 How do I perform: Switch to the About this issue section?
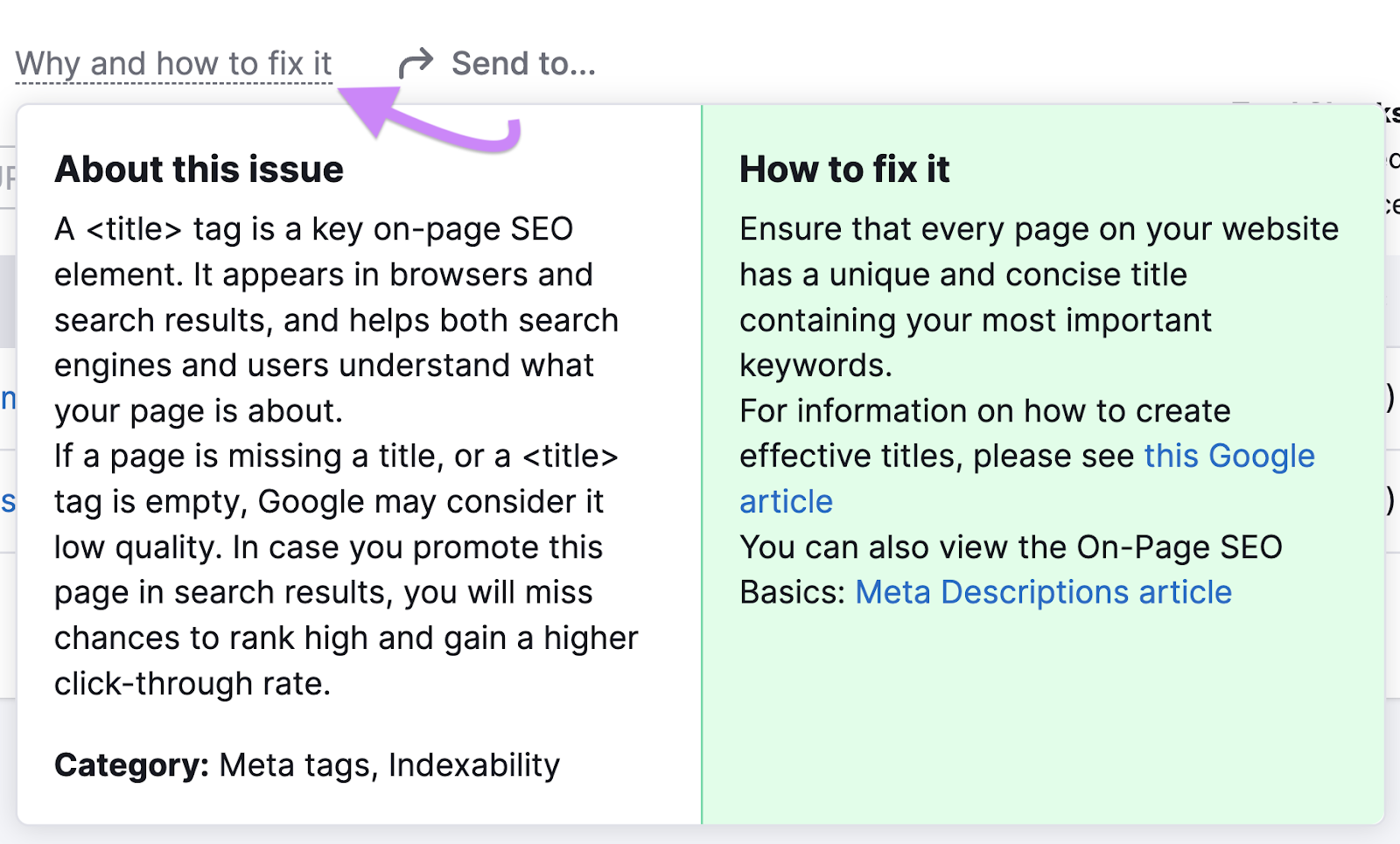(x=199, y=169)
